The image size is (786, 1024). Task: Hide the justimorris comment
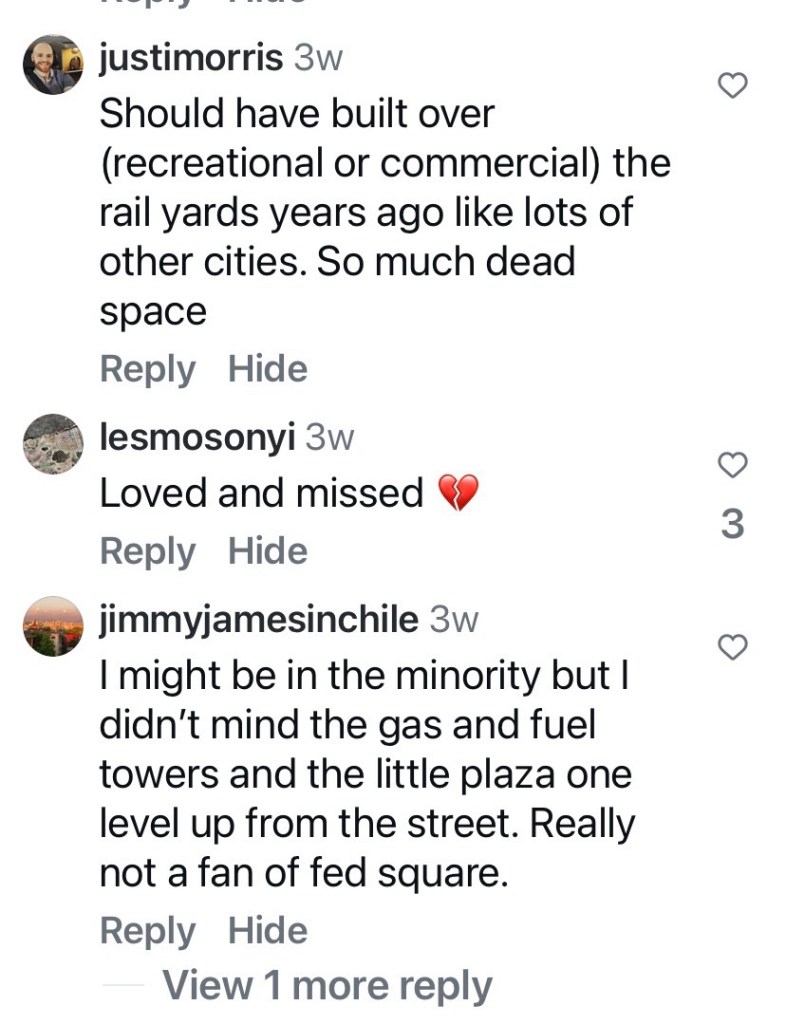[x=267, y=369]
